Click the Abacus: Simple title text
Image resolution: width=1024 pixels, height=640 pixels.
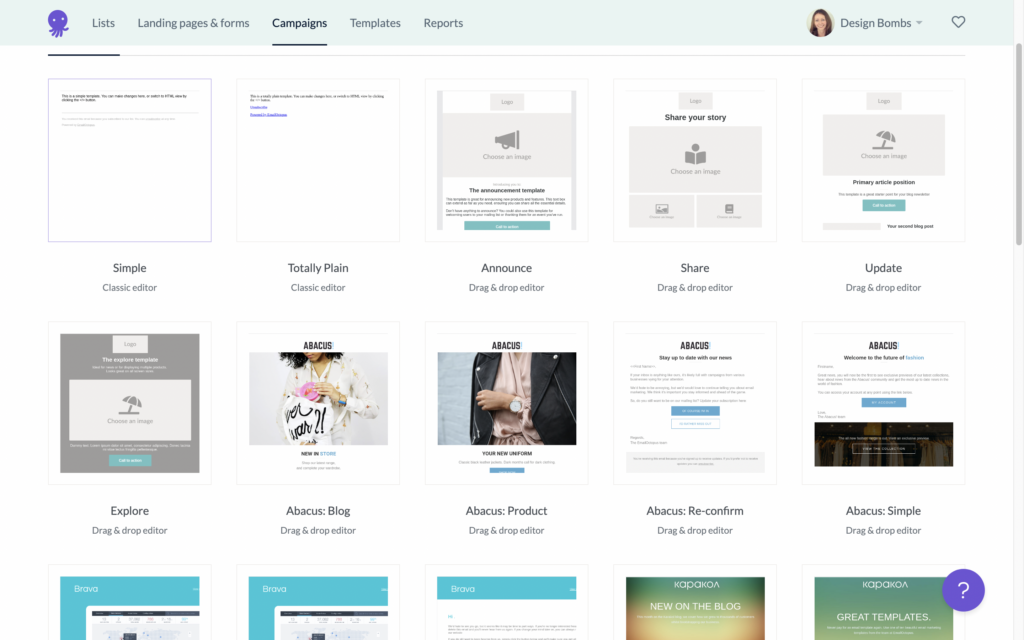884,511
